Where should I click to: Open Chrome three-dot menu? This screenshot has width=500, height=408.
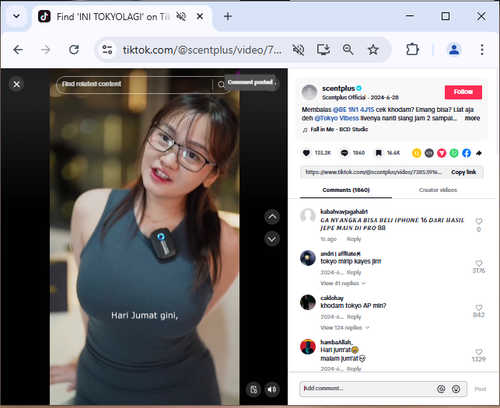(482, 50)
